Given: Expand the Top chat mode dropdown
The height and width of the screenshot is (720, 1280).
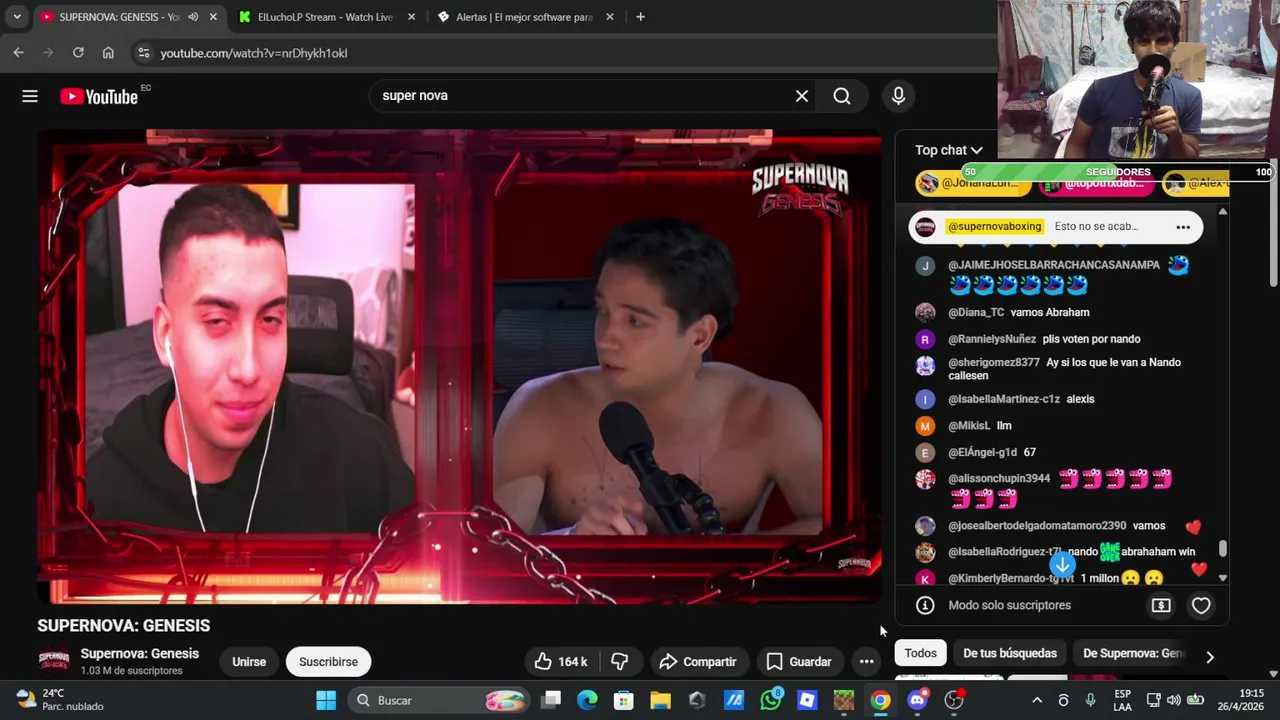Looking at the screenshot, I should tap(949, 150).
